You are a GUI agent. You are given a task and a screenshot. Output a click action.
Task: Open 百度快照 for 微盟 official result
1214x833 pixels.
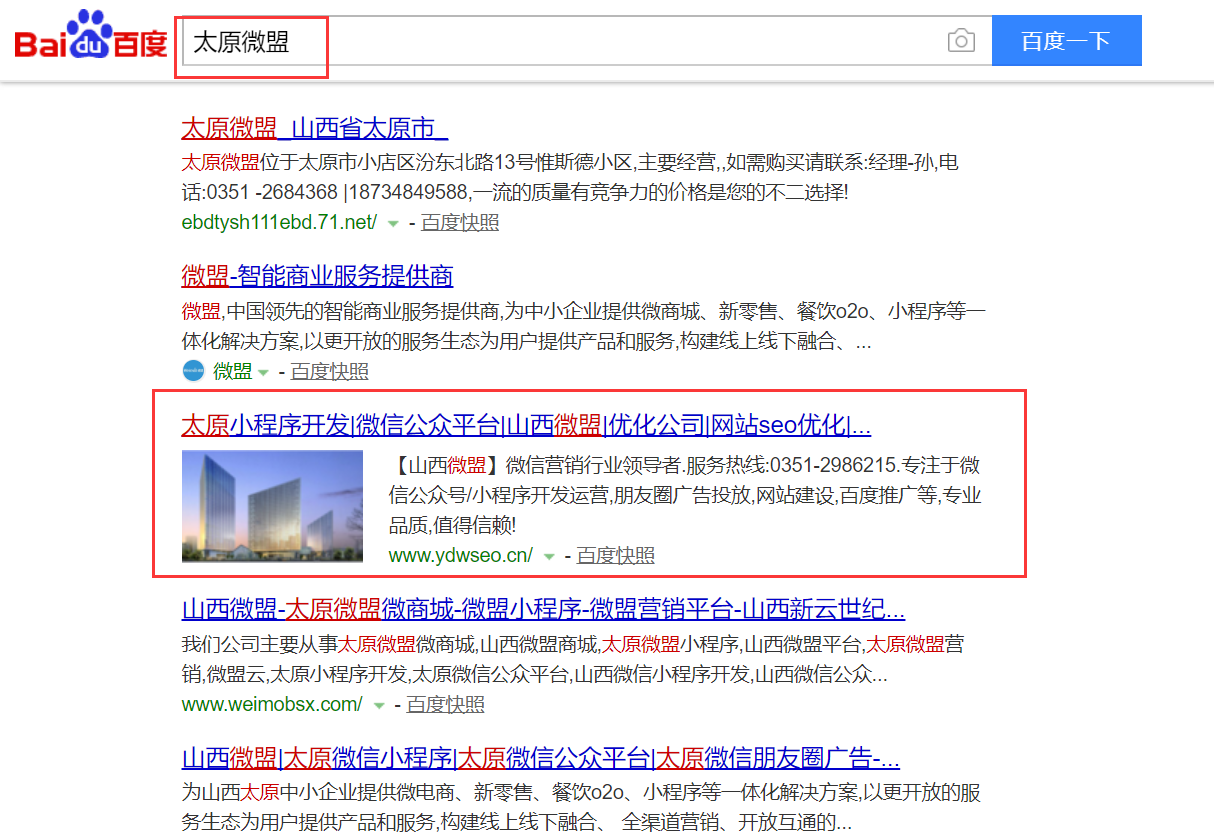(329, 372)
